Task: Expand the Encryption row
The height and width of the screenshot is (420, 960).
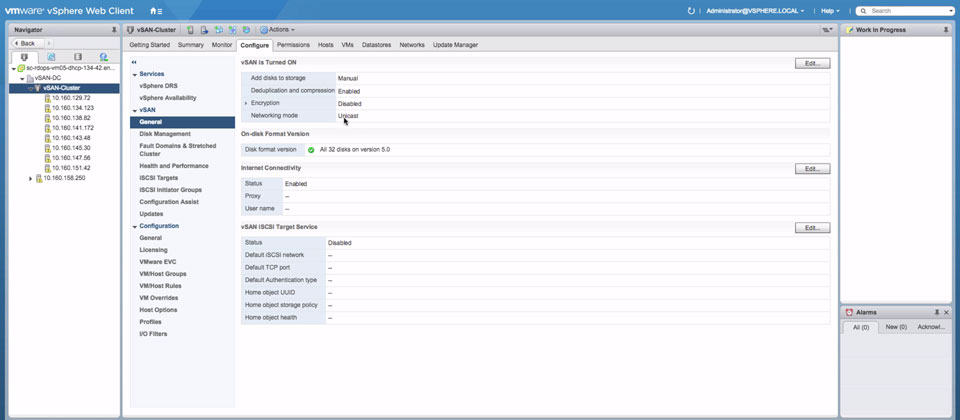Action: click(x=246, y=103)
